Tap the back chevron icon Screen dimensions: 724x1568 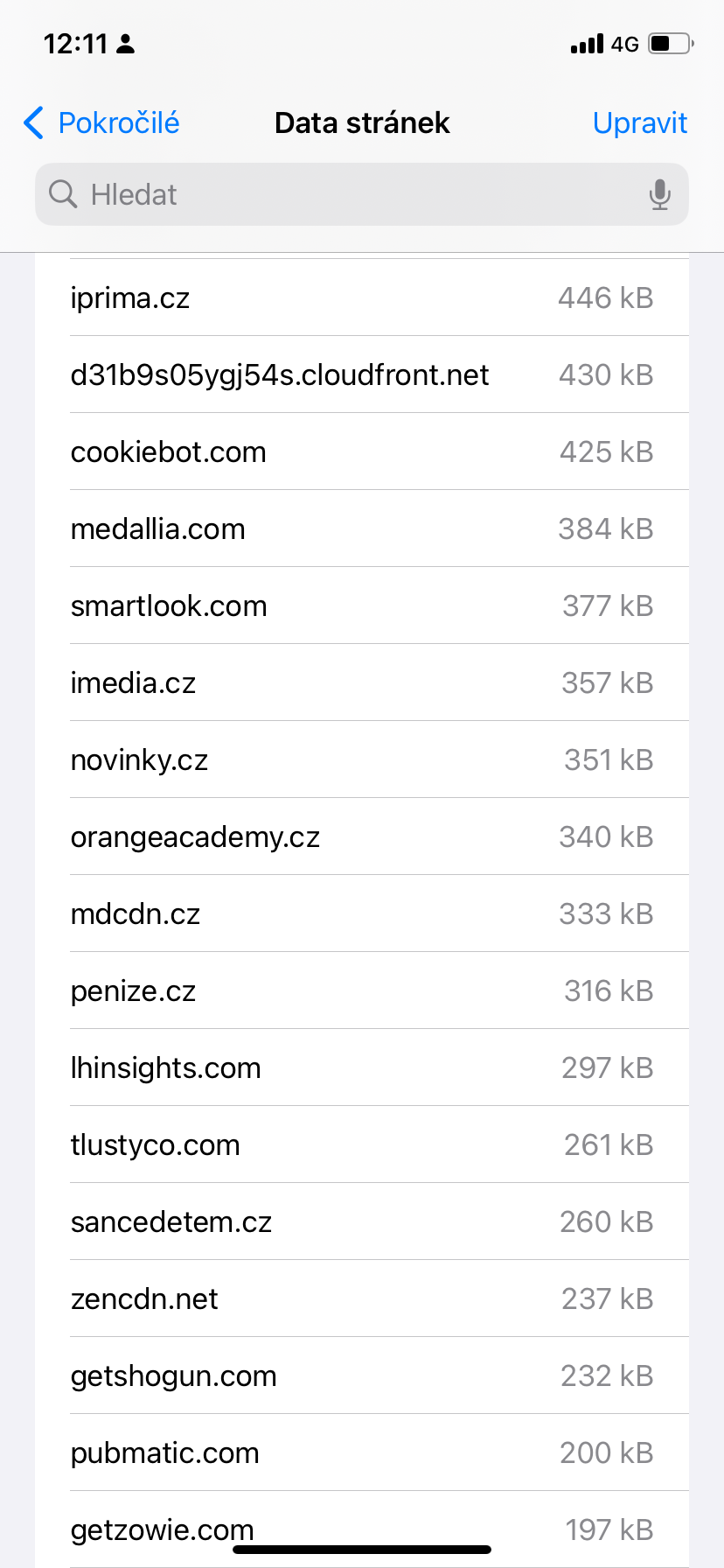pyautogui.click(x=33, y=123)
